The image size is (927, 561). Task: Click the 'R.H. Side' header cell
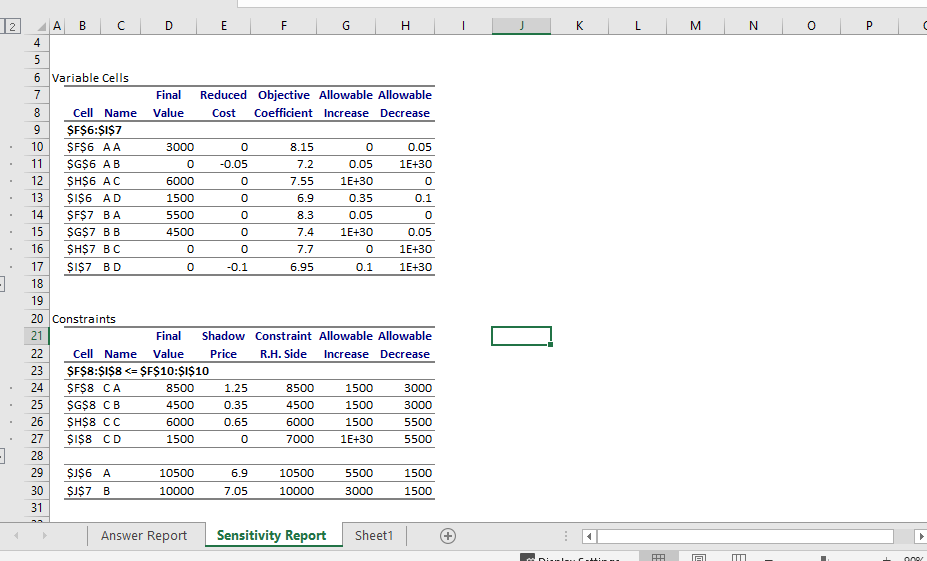coord(284,354)
